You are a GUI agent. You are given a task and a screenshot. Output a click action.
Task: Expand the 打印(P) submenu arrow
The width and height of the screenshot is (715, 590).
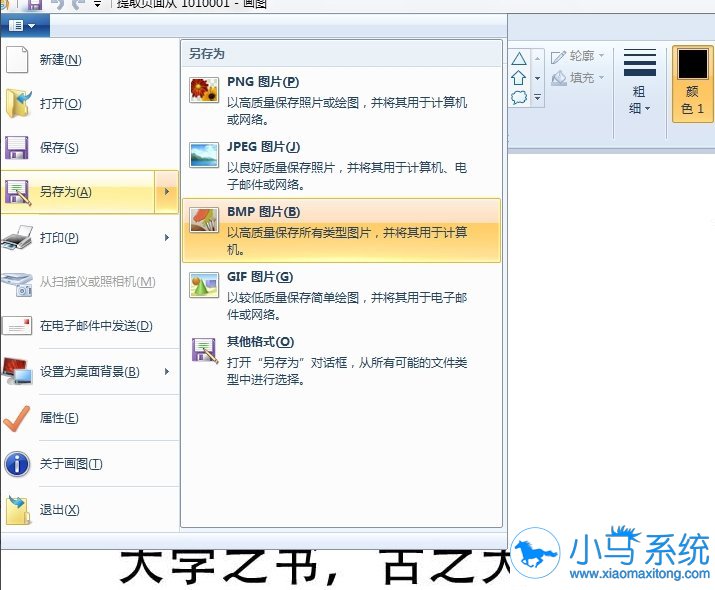click(167, 238)
